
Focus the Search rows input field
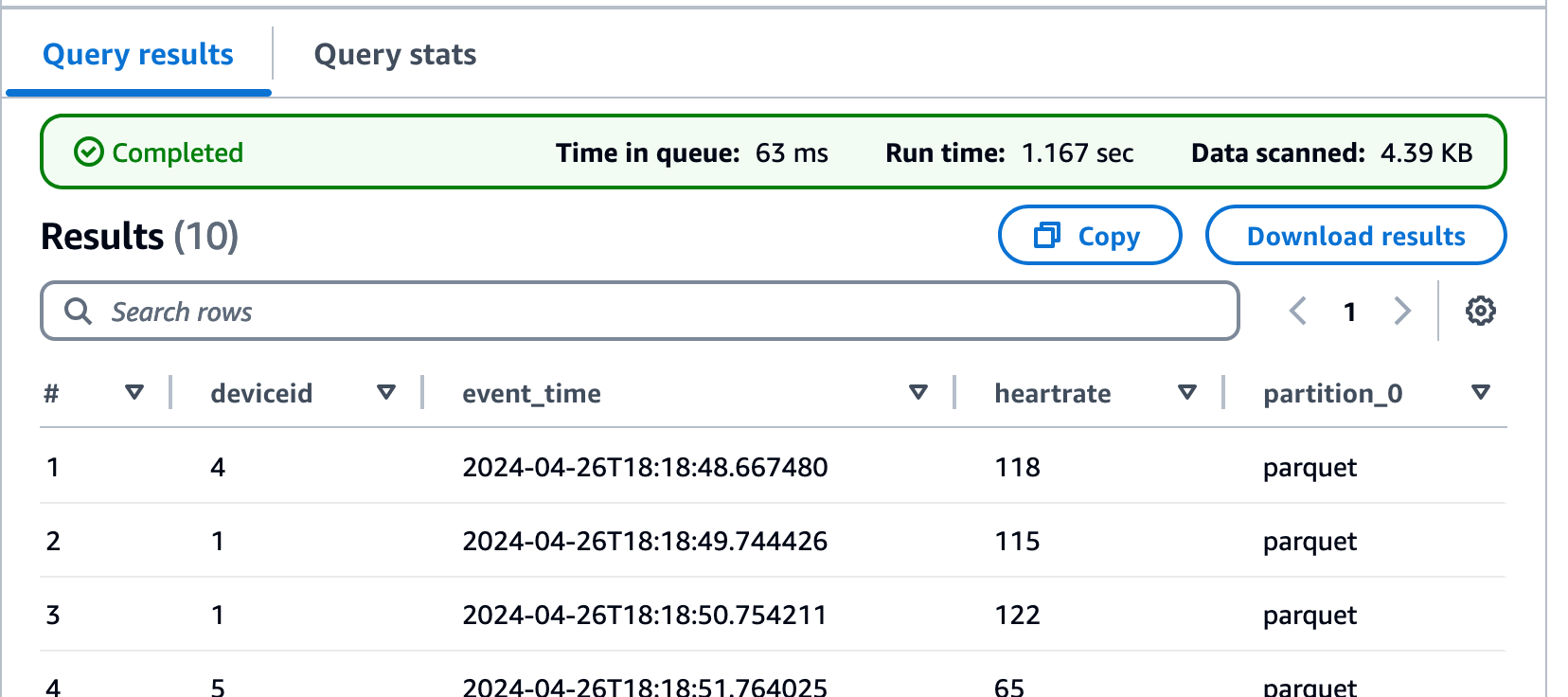click(x=640, y=311)
